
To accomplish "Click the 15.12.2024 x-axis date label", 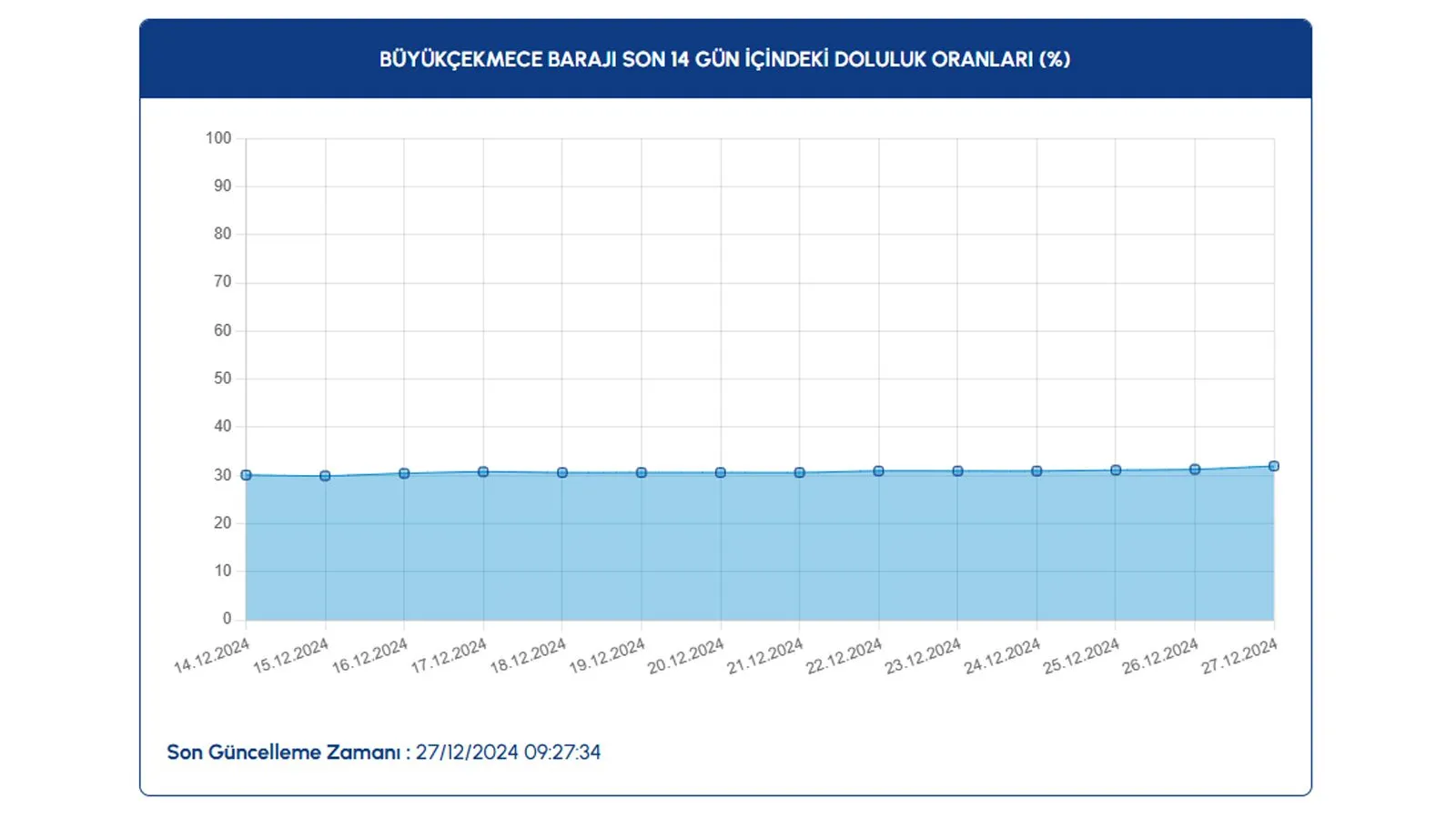I will [290, 656].
